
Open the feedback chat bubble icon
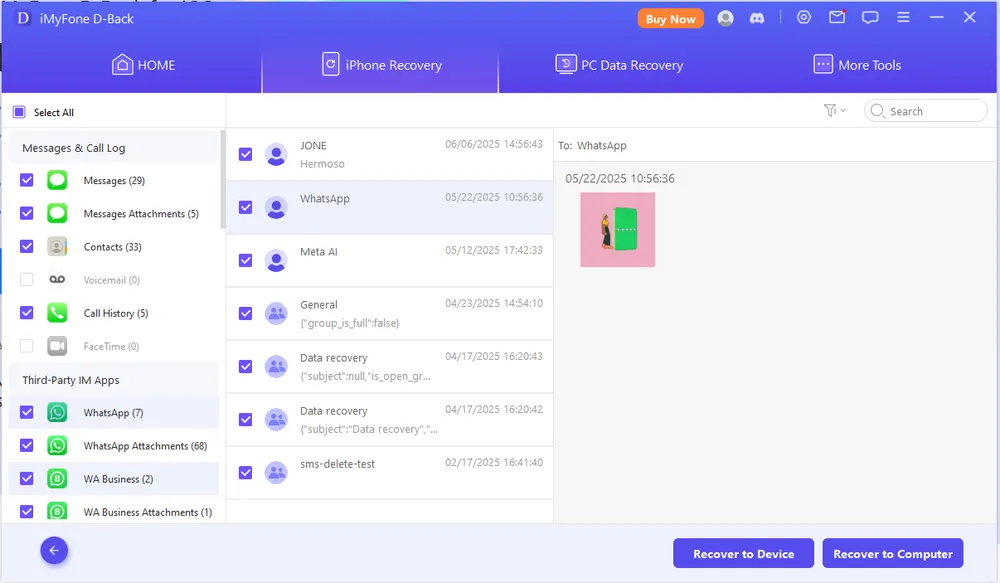click(x=870, y=18)
